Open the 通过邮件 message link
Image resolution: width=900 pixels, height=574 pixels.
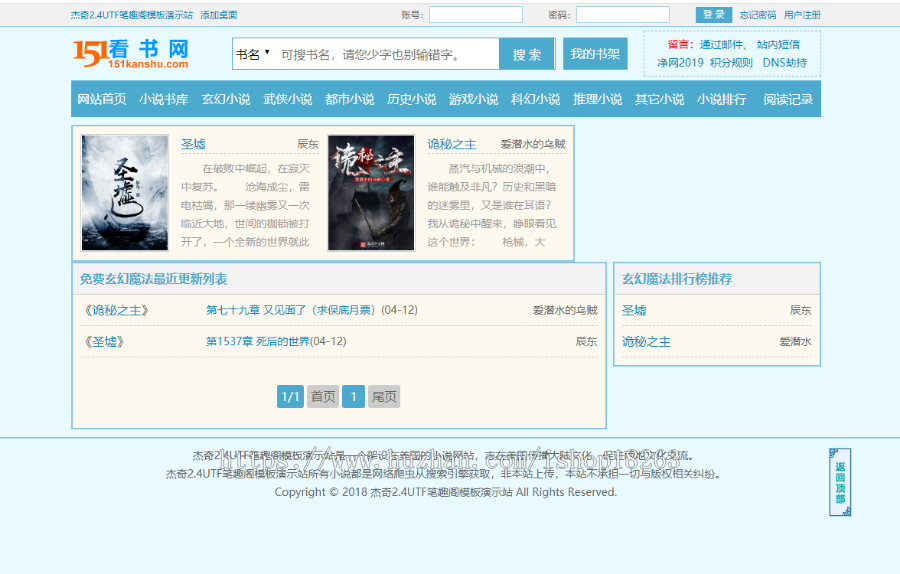[721, 44]
